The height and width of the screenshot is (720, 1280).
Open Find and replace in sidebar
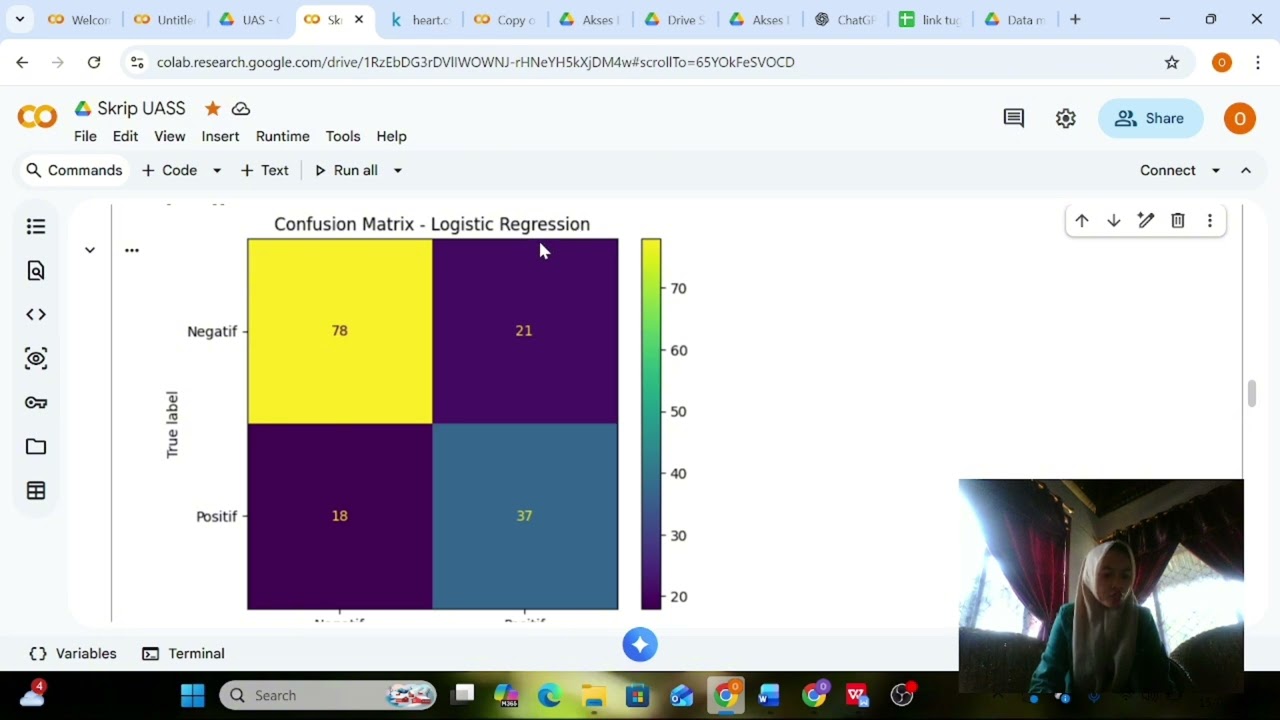click(36, 271)
